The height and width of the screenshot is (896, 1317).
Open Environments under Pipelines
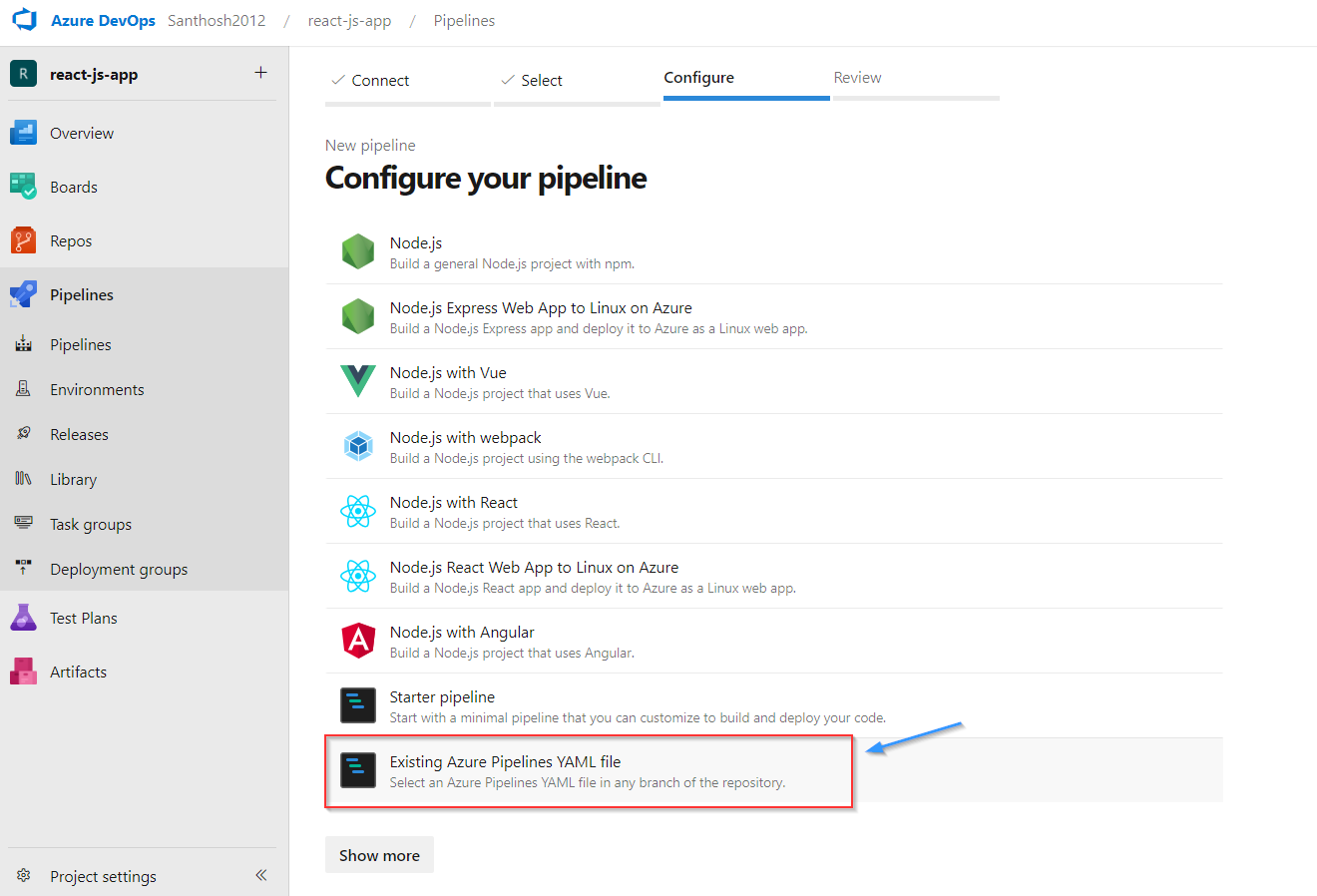click(x=97, y=389)
